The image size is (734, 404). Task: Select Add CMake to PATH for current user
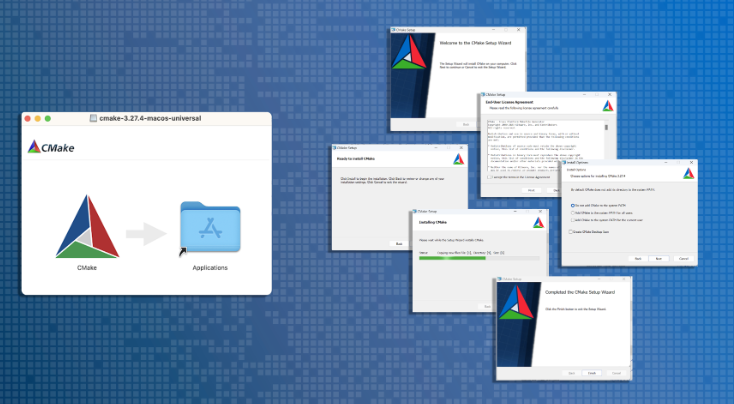pyautogui.click(x=573, y=220)
